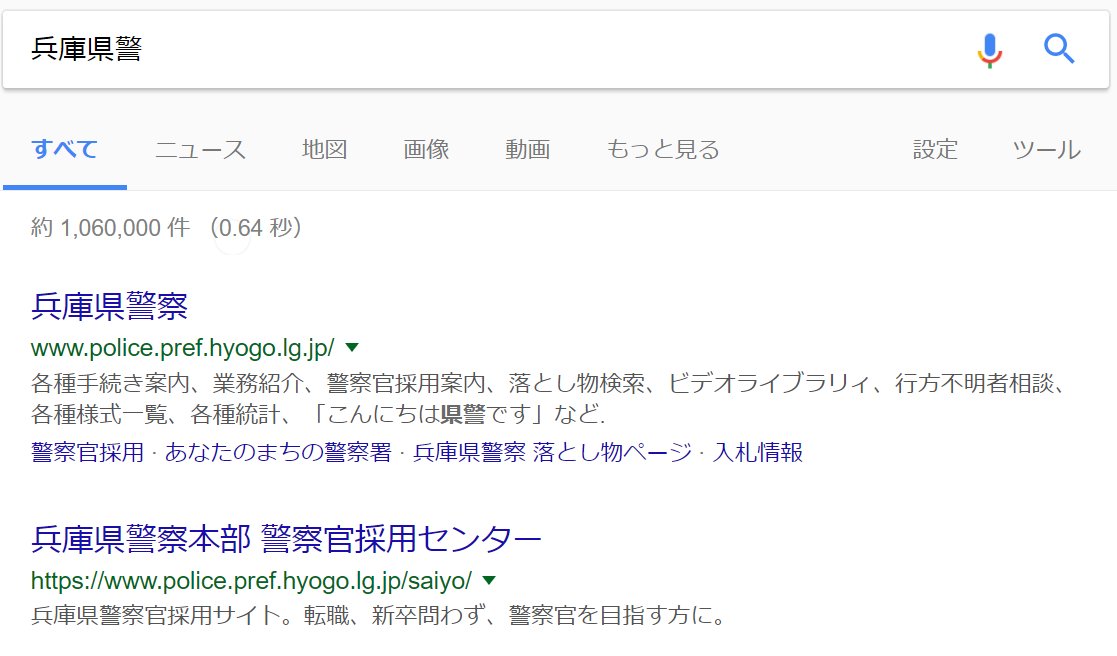Open the 警察官採用 sitelink
Image resolution: width=1117 pixels, height=656 pixels.
pyautogui.click(x=88, y=452)
